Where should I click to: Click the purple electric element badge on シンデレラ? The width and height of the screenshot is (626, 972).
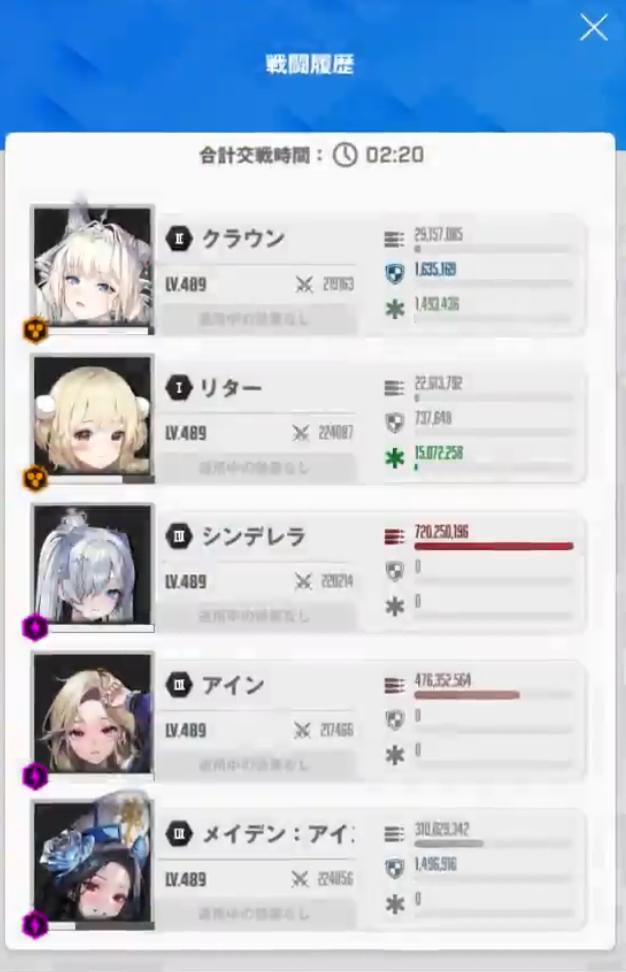35,627
